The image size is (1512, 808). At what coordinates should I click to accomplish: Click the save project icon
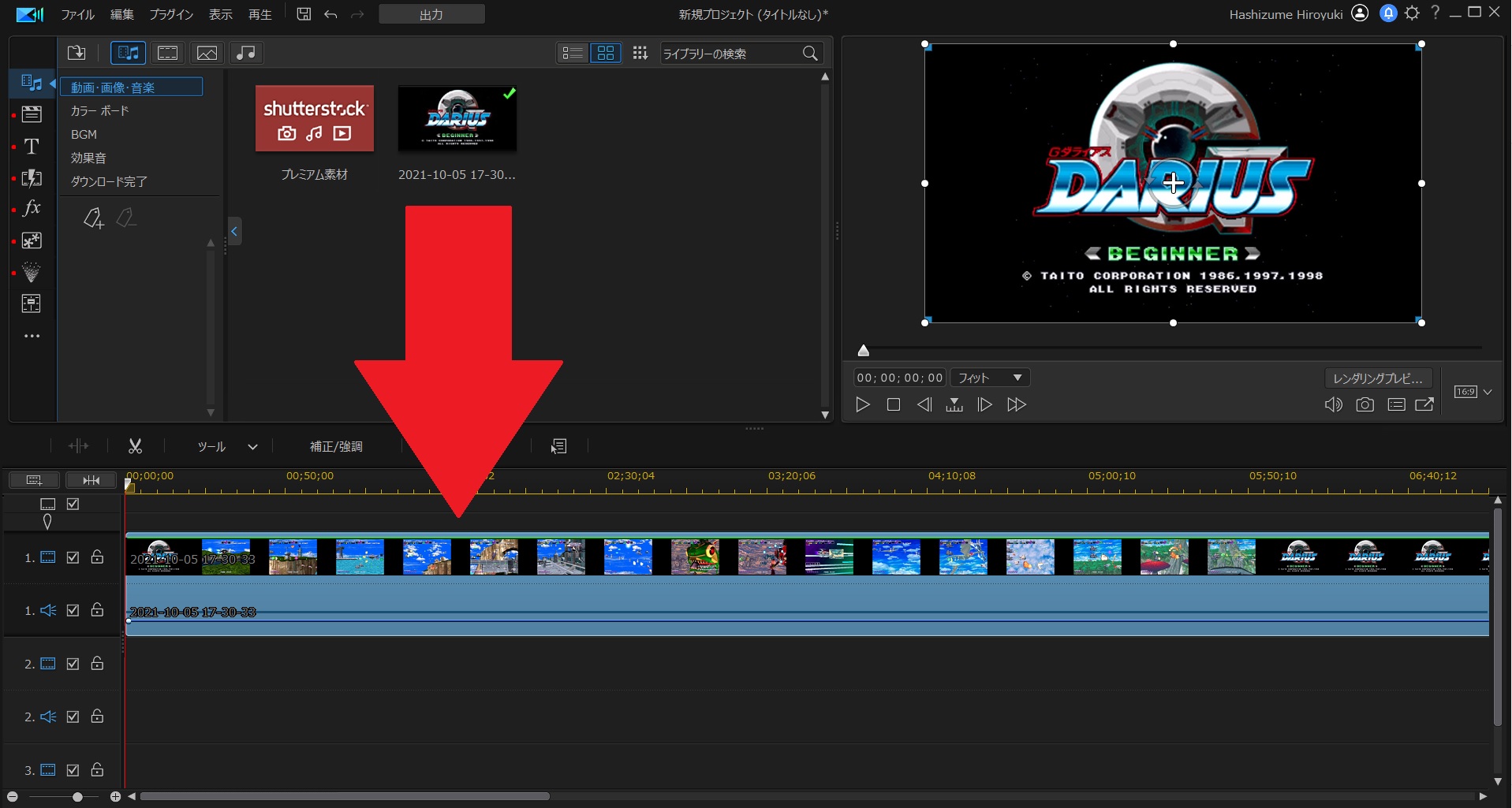coord(304,14)
